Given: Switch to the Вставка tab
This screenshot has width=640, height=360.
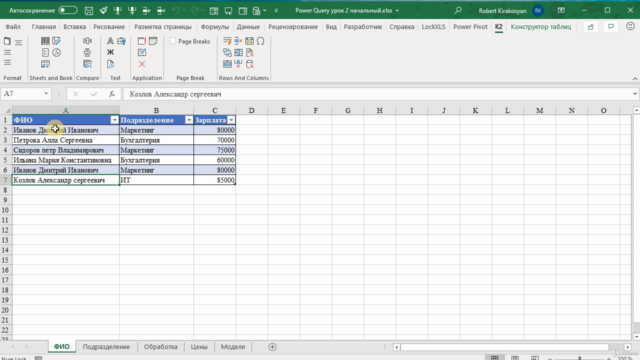Looking at the screenshot, I should 75,27.
